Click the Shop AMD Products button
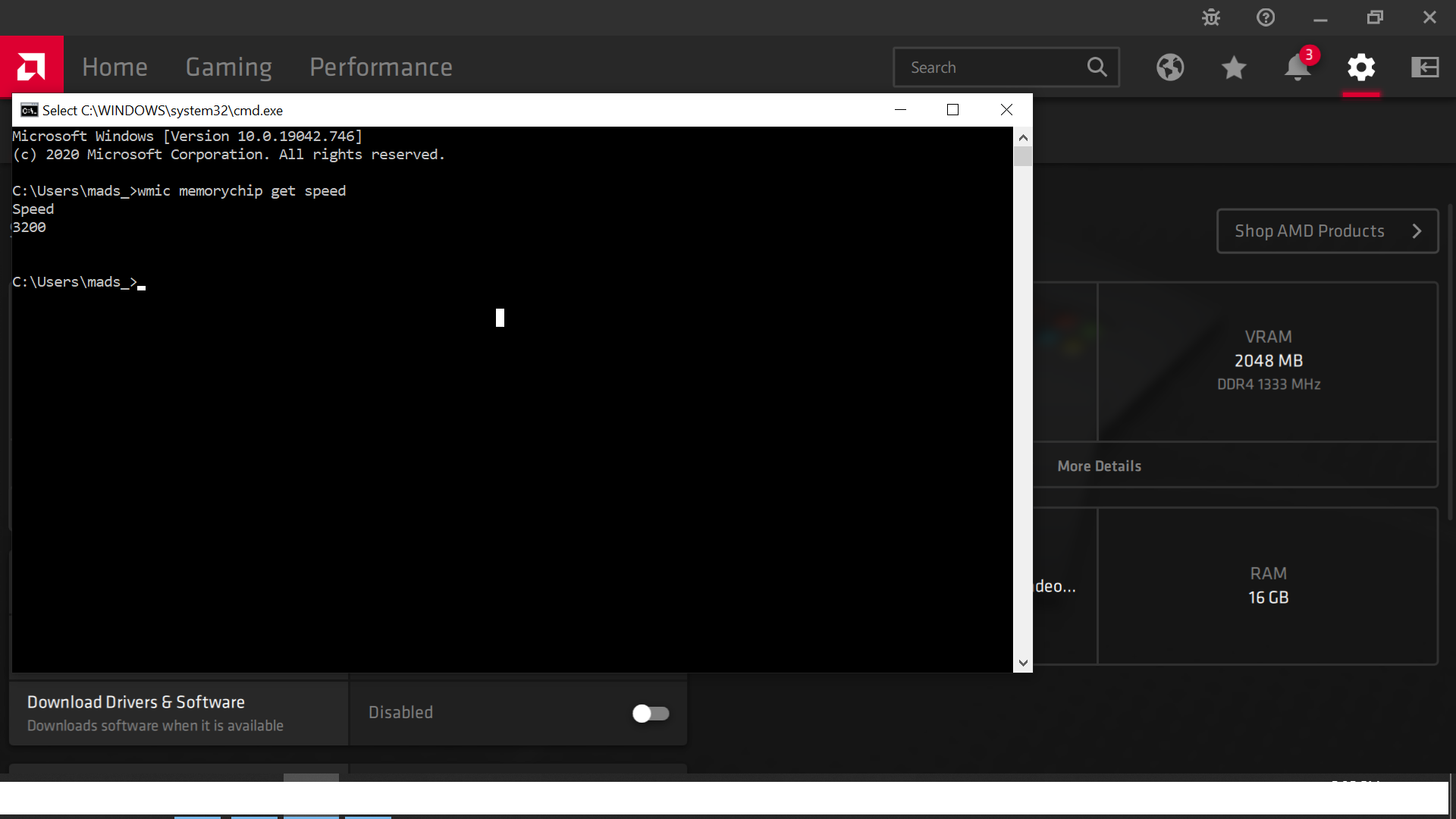1456x819 pixels. [1327, 231]
